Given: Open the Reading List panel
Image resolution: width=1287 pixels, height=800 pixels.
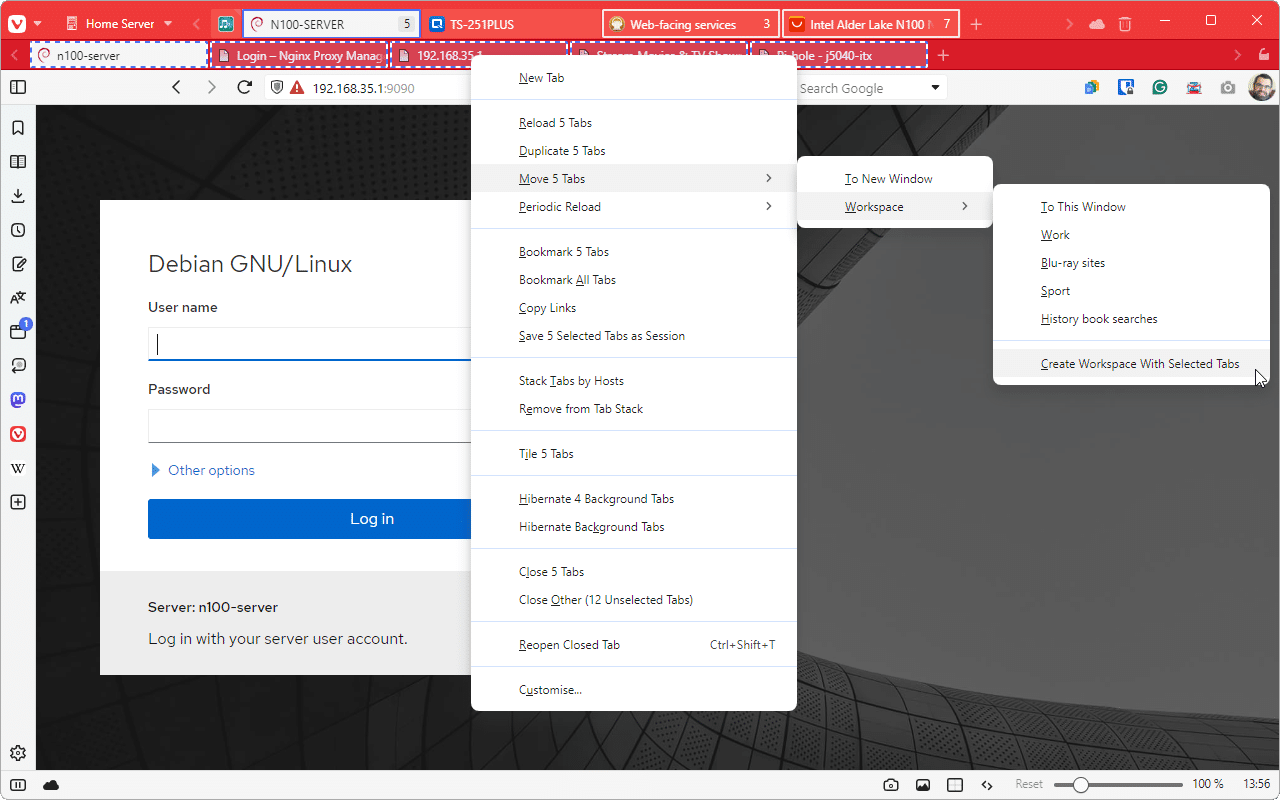Looking at the screenshot, I should pyautogui.click(x=17, y=161).
